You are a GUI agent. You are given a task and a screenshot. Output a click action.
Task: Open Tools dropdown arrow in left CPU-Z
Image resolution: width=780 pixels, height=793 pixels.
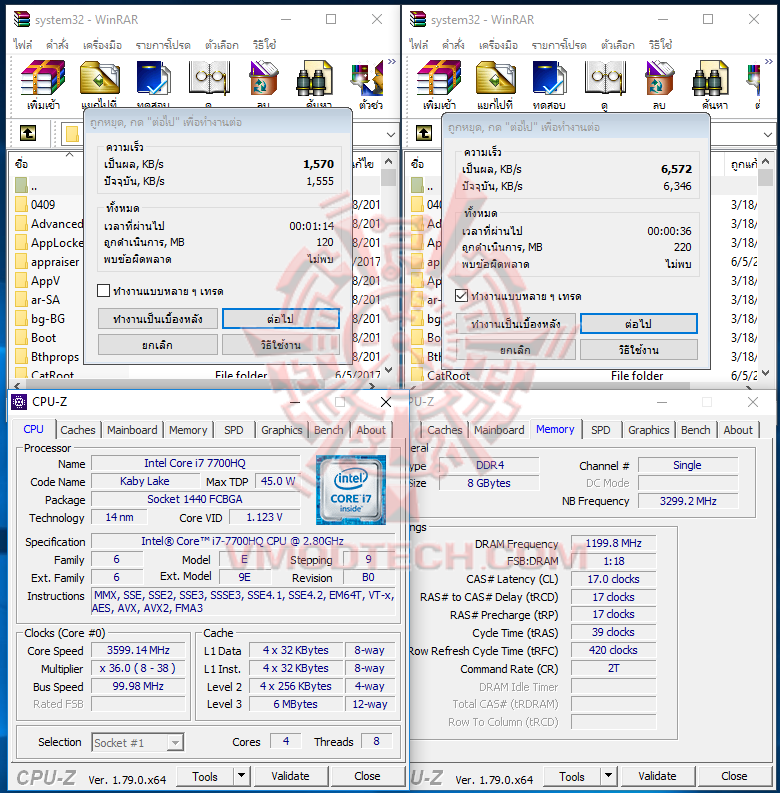[x=241, y=776]
